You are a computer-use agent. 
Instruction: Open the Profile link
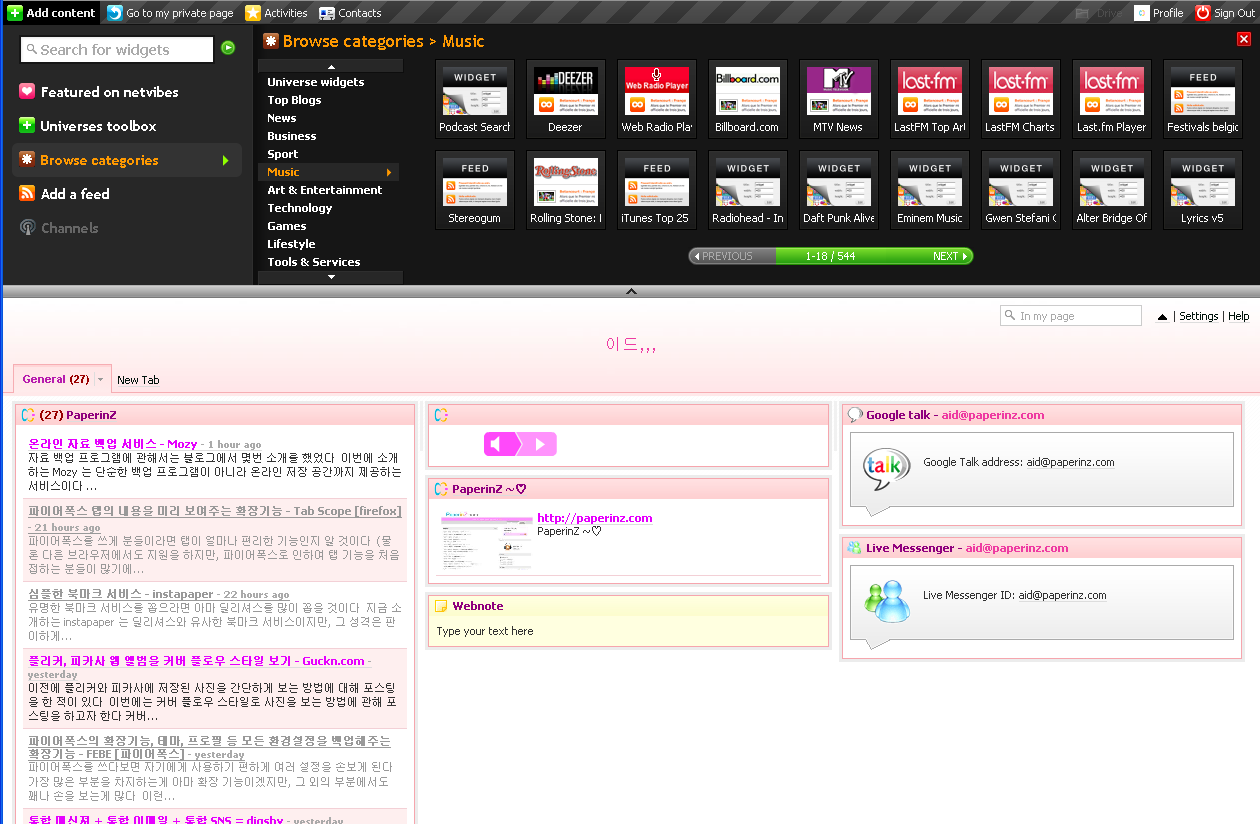(1159, 13)
